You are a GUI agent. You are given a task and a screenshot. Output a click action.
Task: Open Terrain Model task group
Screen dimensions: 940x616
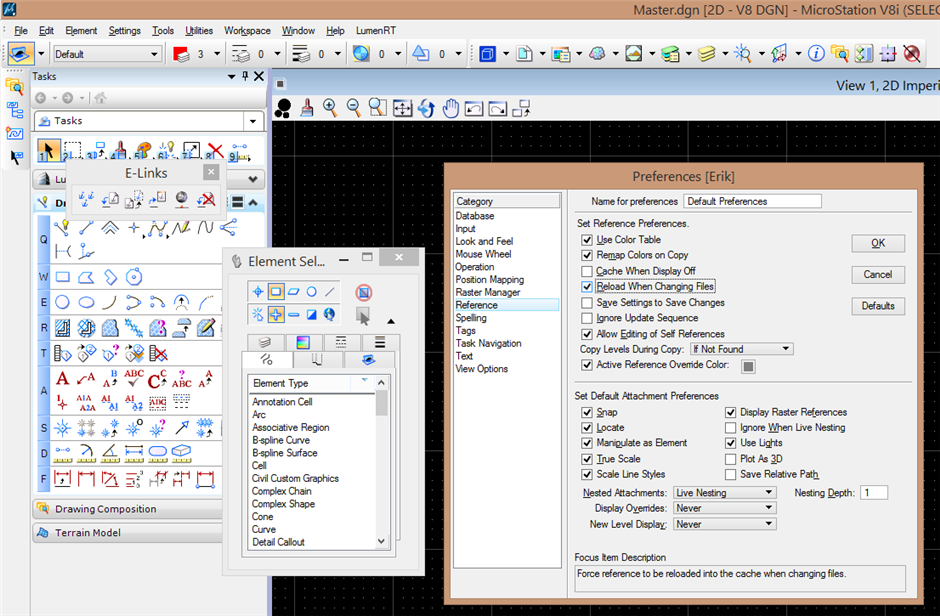(127, 533)
